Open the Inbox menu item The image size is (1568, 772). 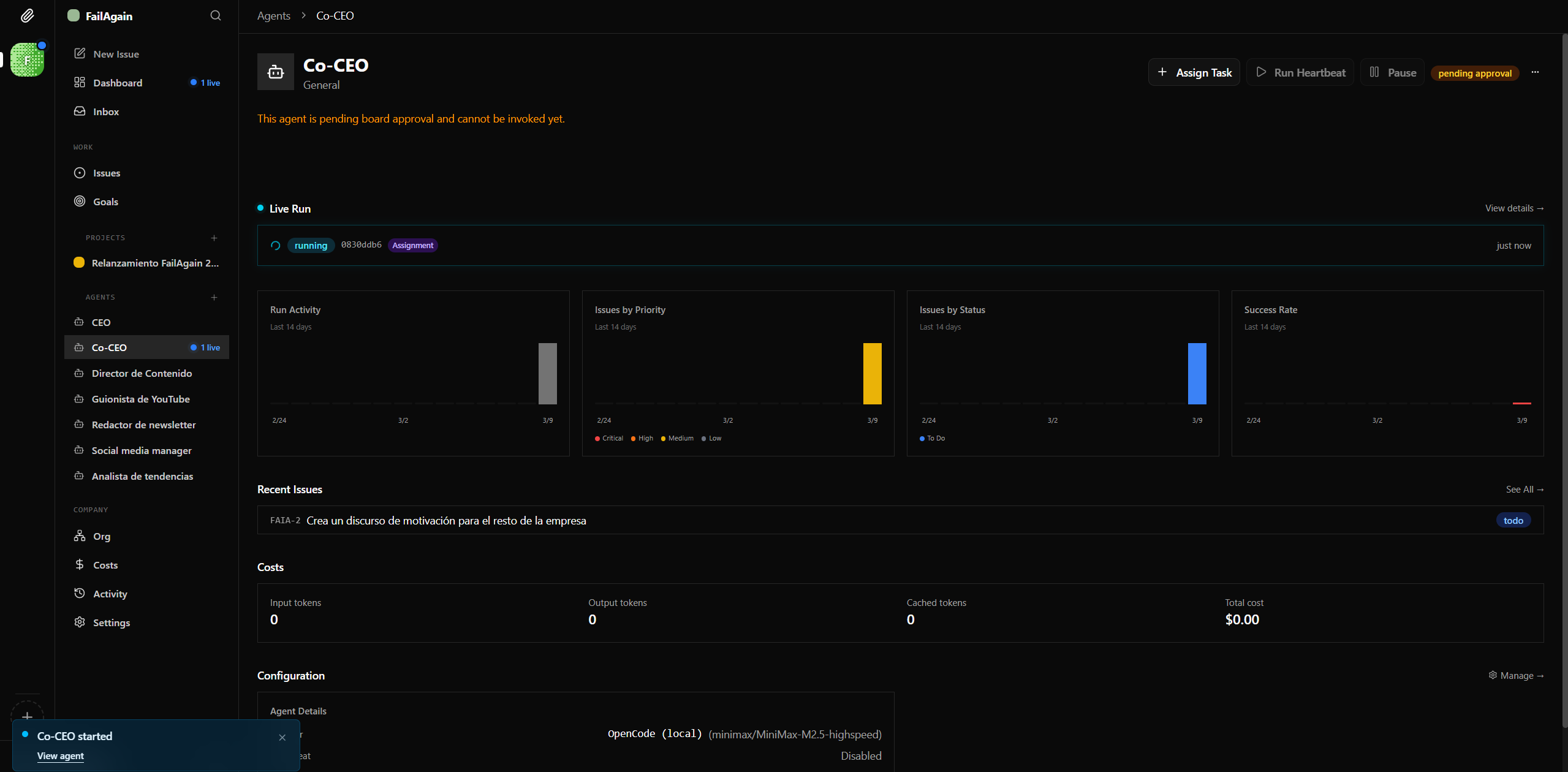pos(105,112)
